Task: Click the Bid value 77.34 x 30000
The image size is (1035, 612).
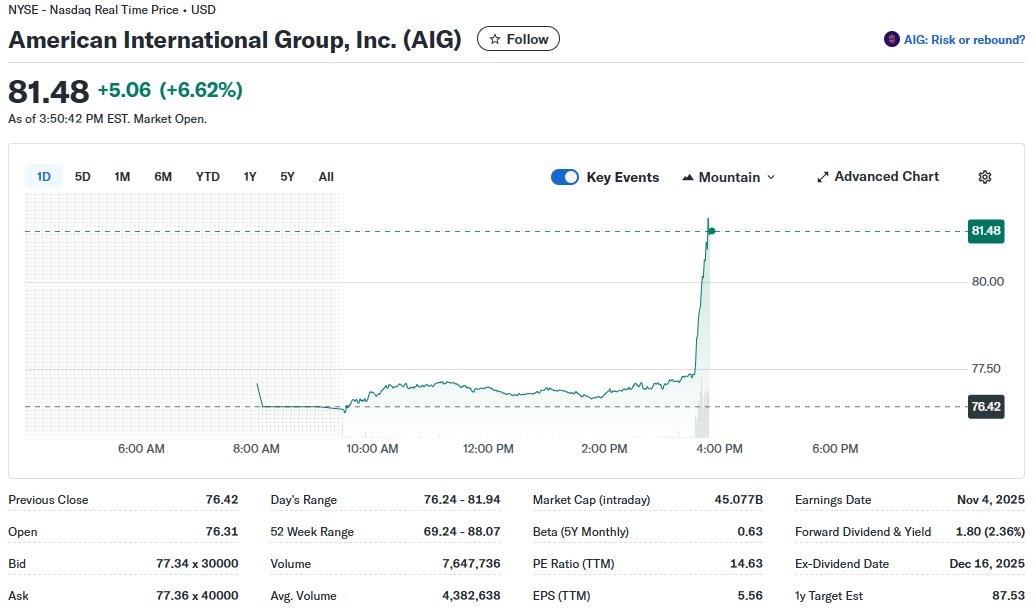Action: 197,564
